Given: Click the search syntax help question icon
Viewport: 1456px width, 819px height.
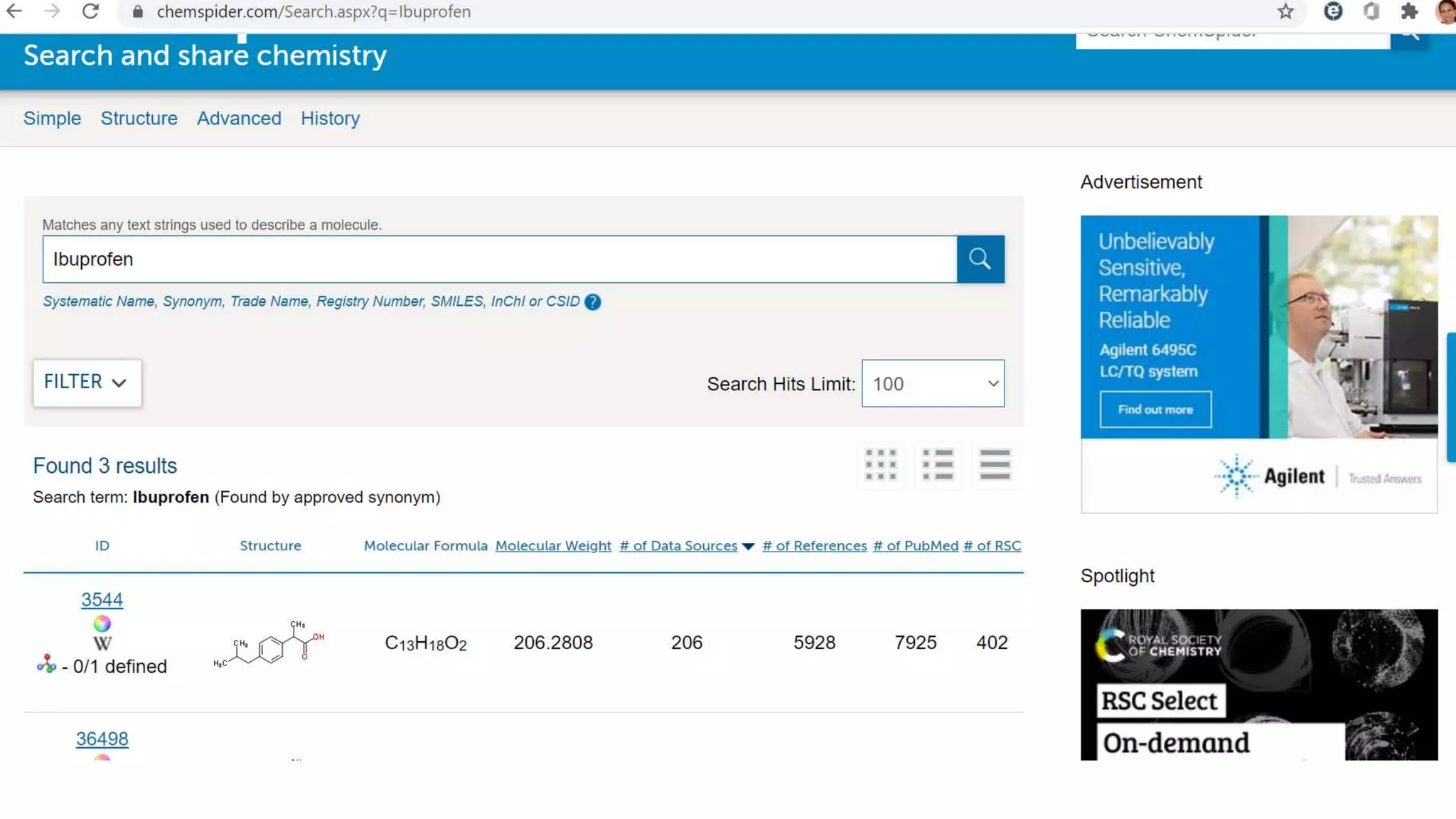Looking at the screenshot, I should (x=592, y=302).
